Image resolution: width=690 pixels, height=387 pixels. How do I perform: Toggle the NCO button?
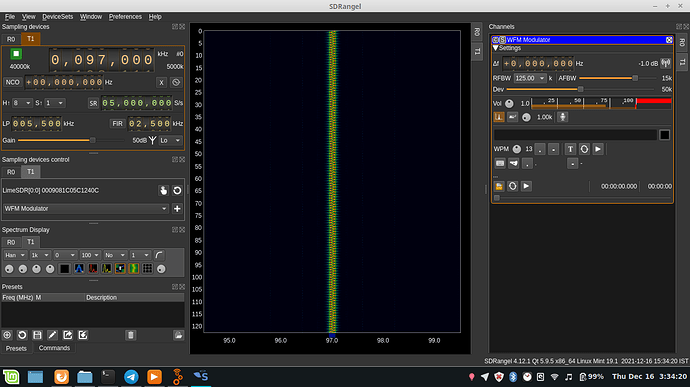[13, 82]
